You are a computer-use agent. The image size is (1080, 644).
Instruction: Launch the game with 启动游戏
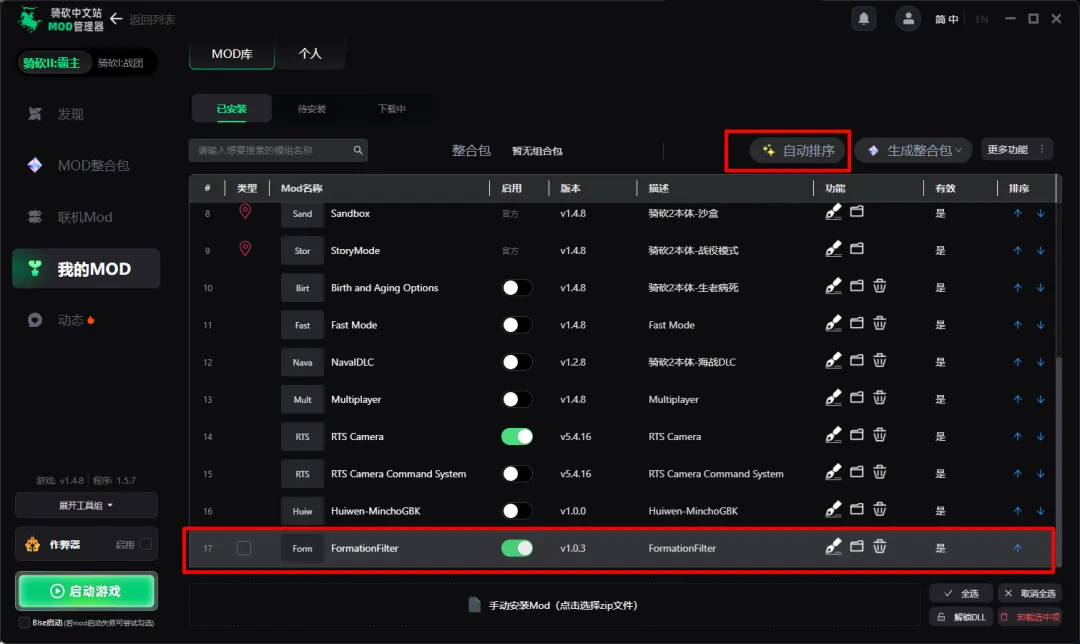click(86, 591)
